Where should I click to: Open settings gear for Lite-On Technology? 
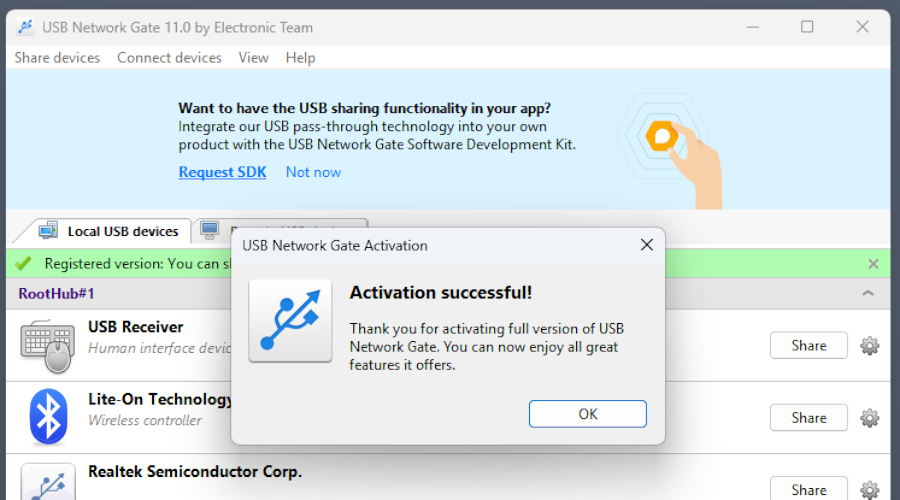tap(870, 418)
